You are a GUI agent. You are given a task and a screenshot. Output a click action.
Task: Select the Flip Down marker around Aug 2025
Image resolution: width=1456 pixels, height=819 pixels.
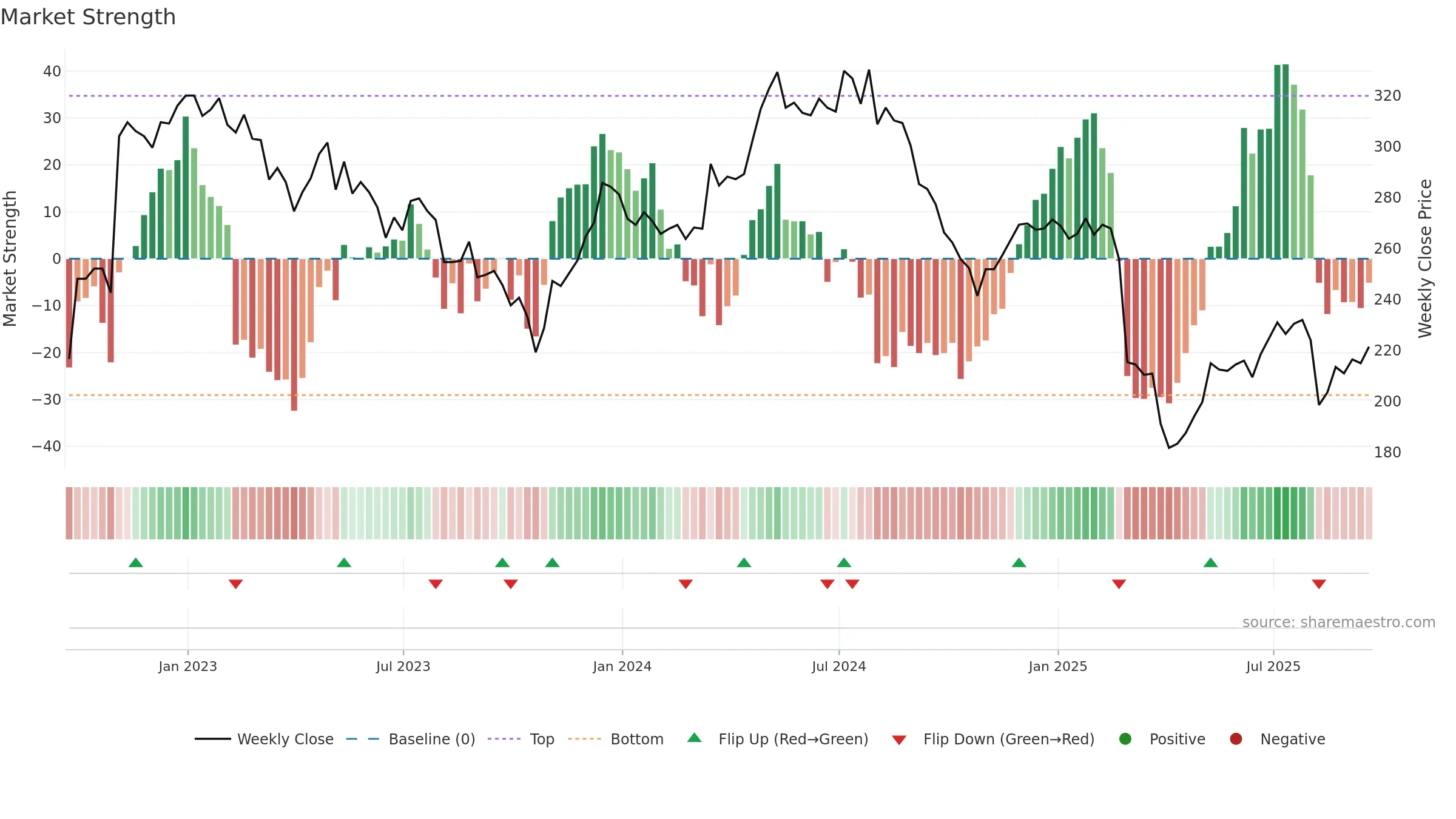[x=1319, y=584]
